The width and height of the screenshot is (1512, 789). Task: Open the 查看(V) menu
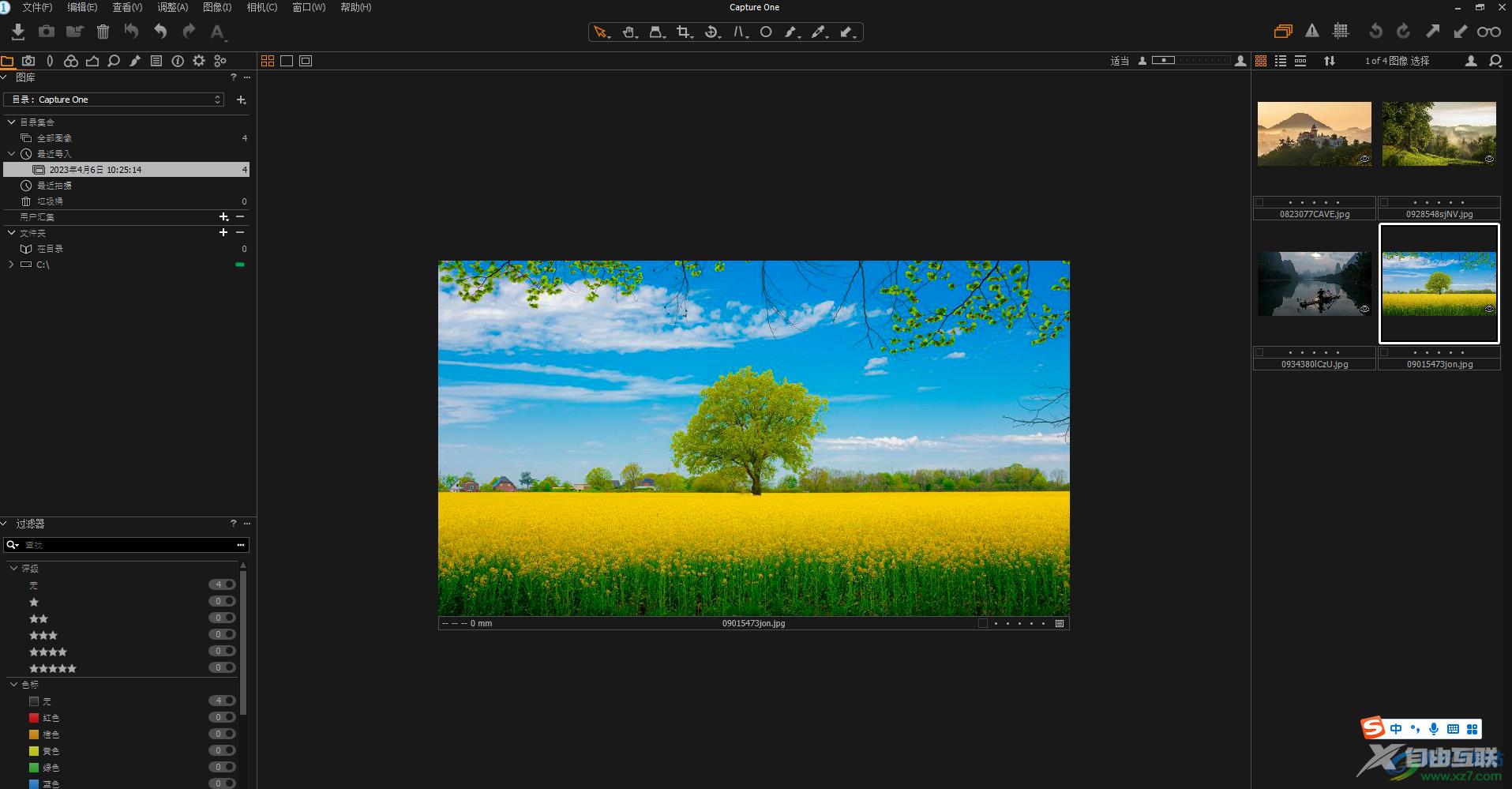point(127,7)
